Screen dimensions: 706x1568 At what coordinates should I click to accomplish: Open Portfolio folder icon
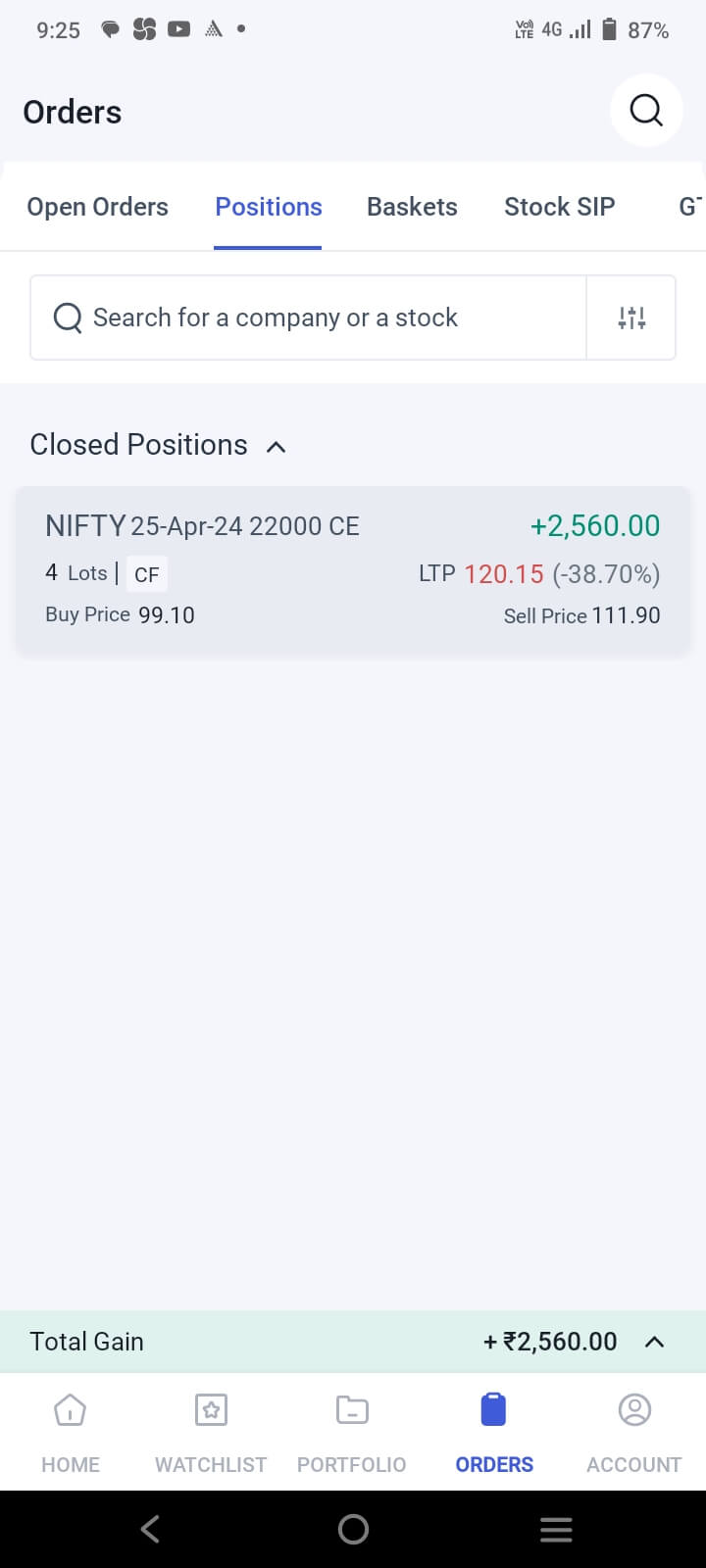352,1411
